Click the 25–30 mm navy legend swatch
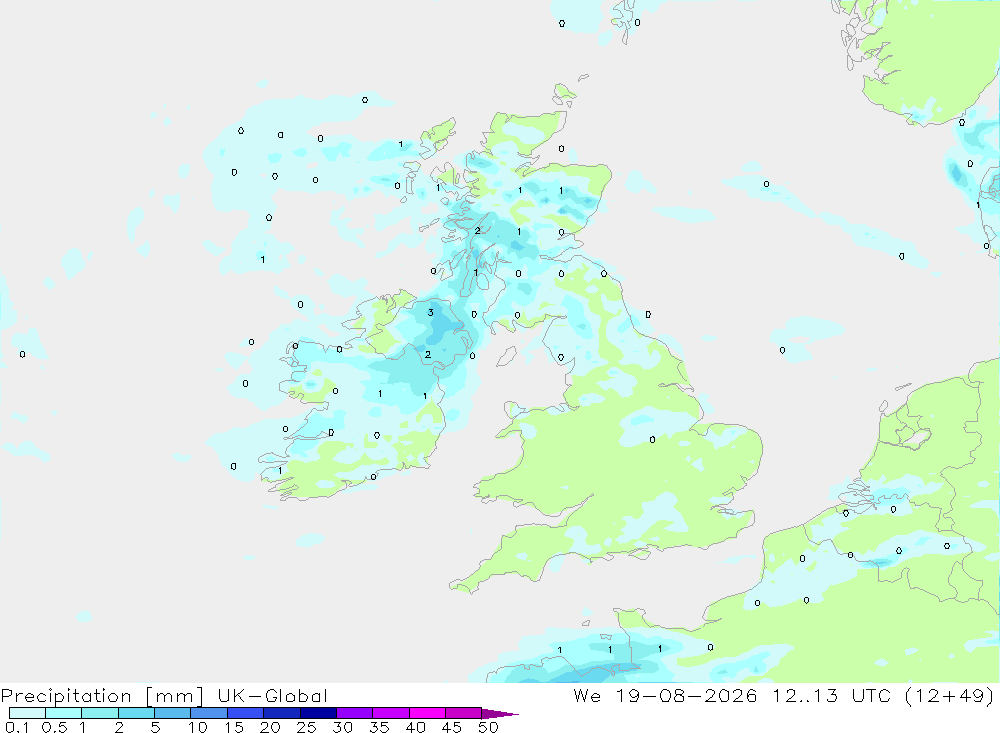This screenshot has width=1000, height=733. pos(318,713)
